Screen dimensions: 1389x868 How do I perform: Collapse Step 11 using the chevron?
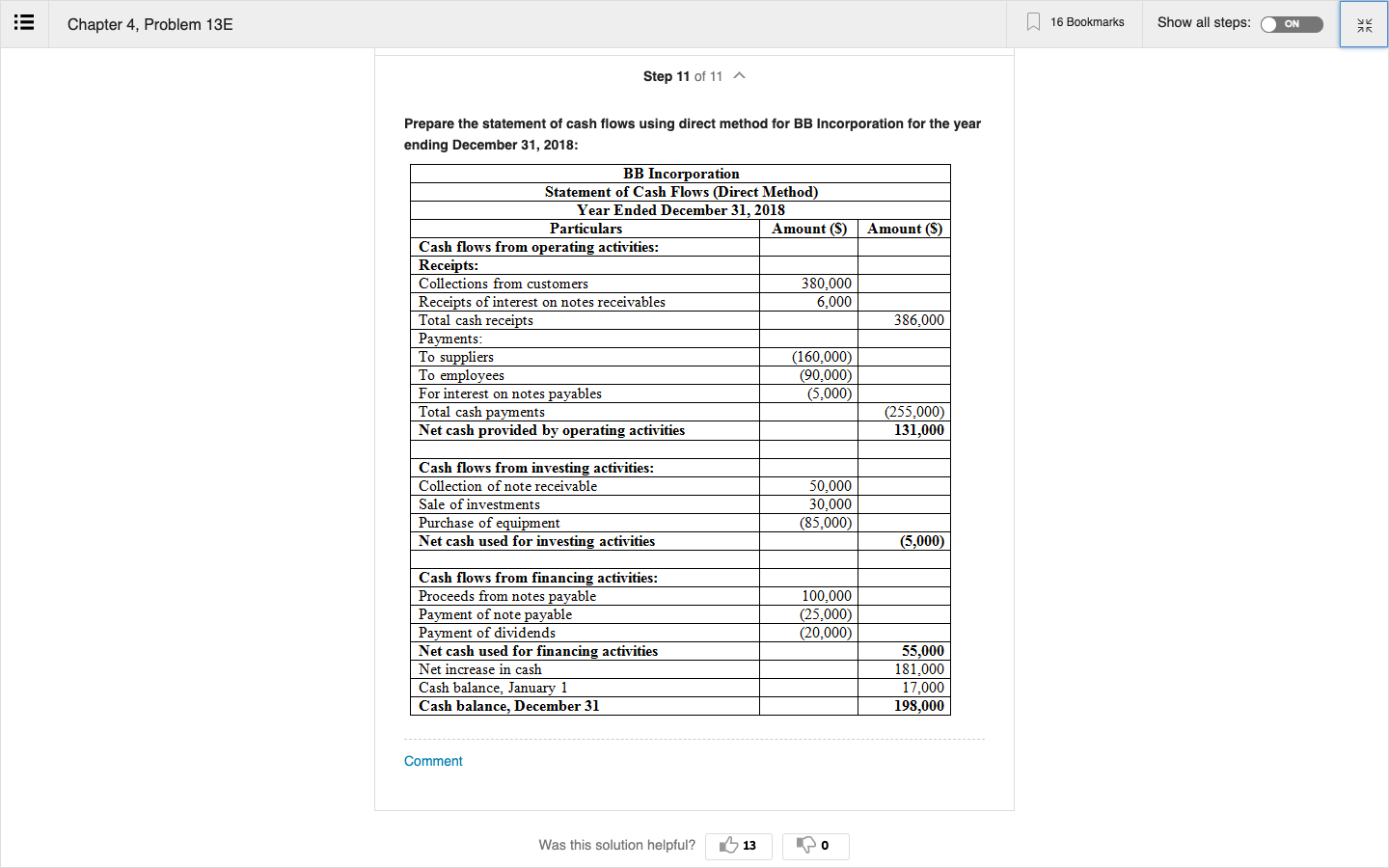click(740, 76)
